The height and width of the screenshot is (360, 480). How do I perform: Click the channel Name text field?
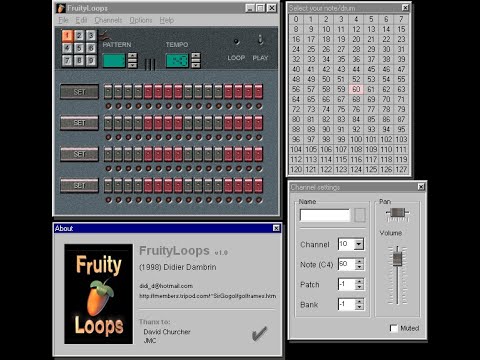(325, 215)
